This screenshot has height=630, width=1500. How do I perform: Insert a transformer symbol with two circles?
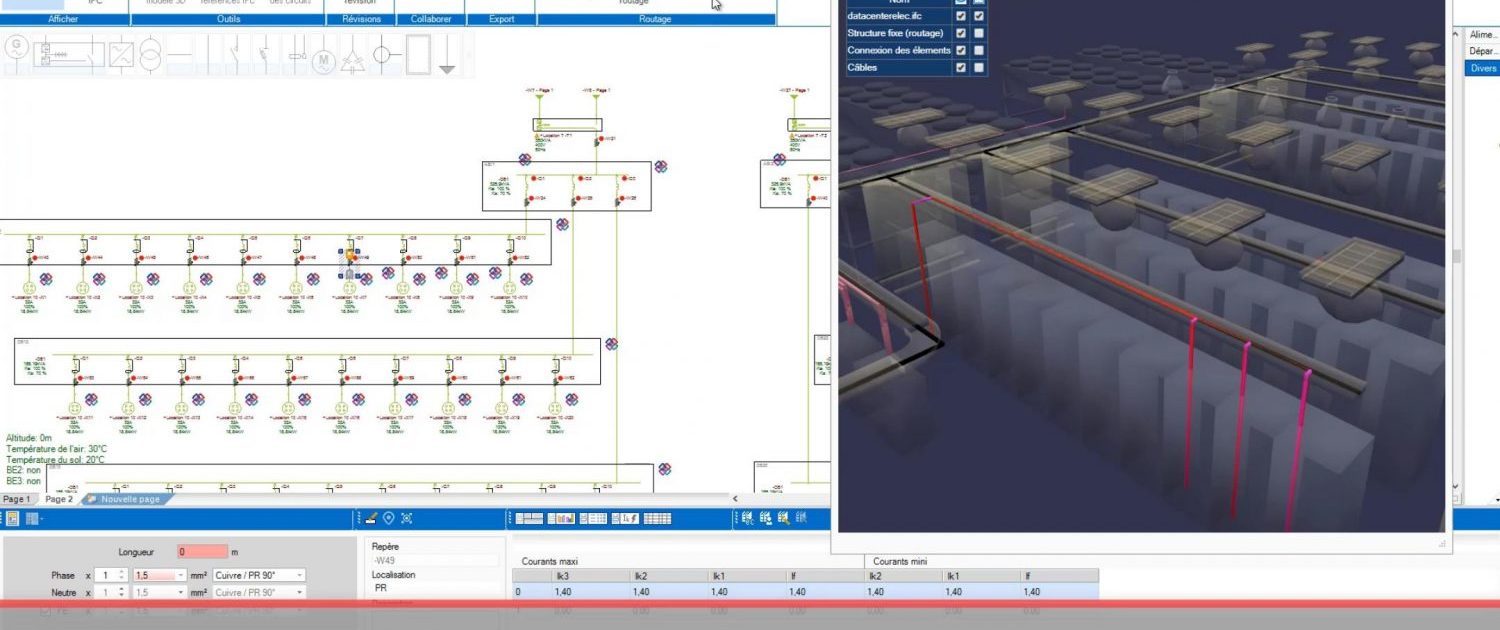(x=150, y=55)
